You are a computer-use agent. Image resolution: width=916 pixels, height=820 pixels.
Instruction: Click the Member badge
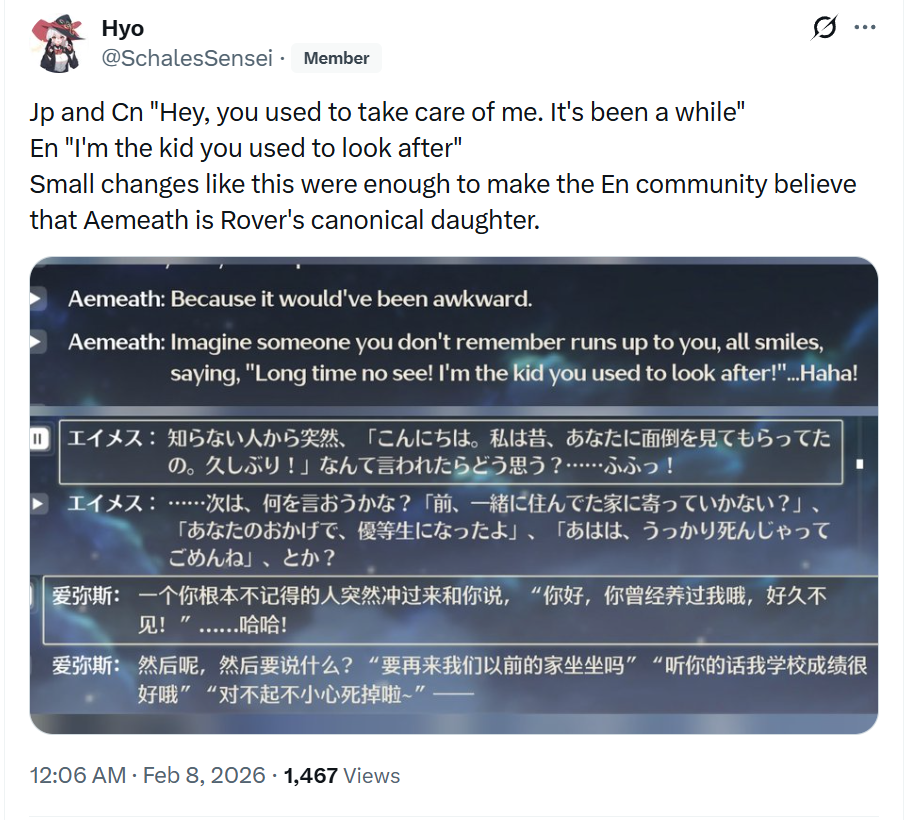coord(336,58)
